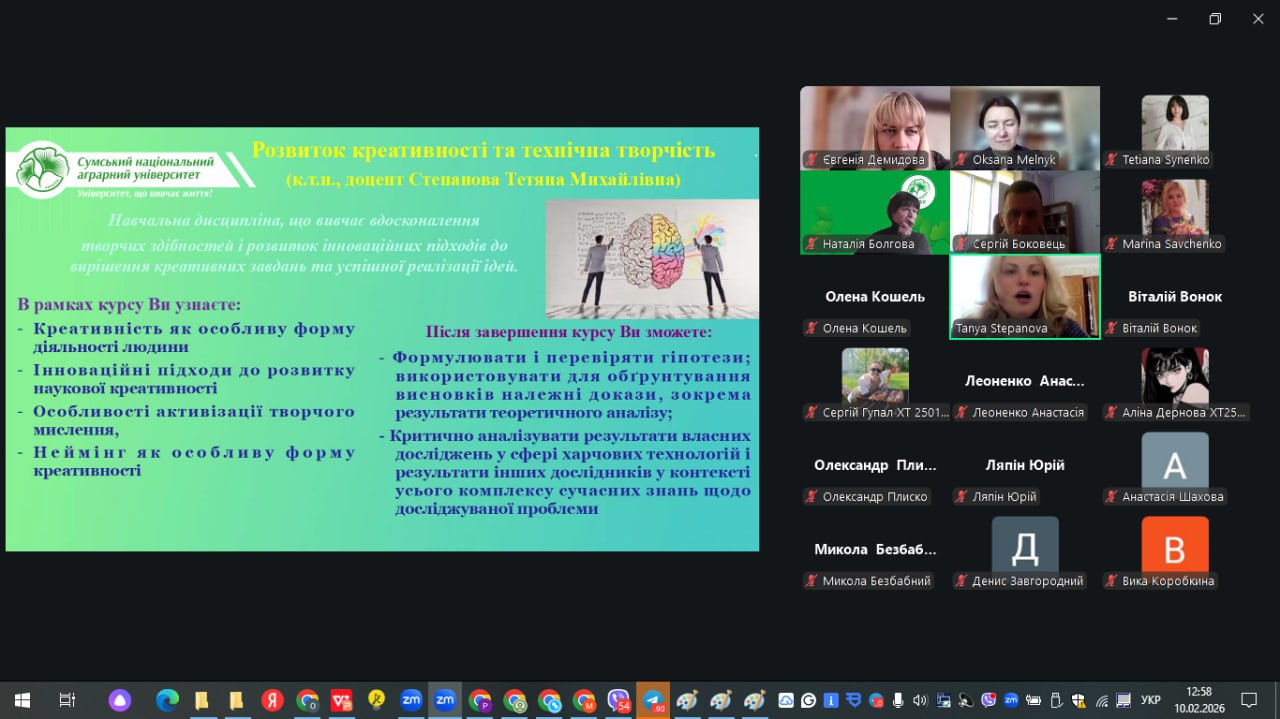
Task: Open the Wi-Fi network flyout in tray
Action: click(1102, 700)
